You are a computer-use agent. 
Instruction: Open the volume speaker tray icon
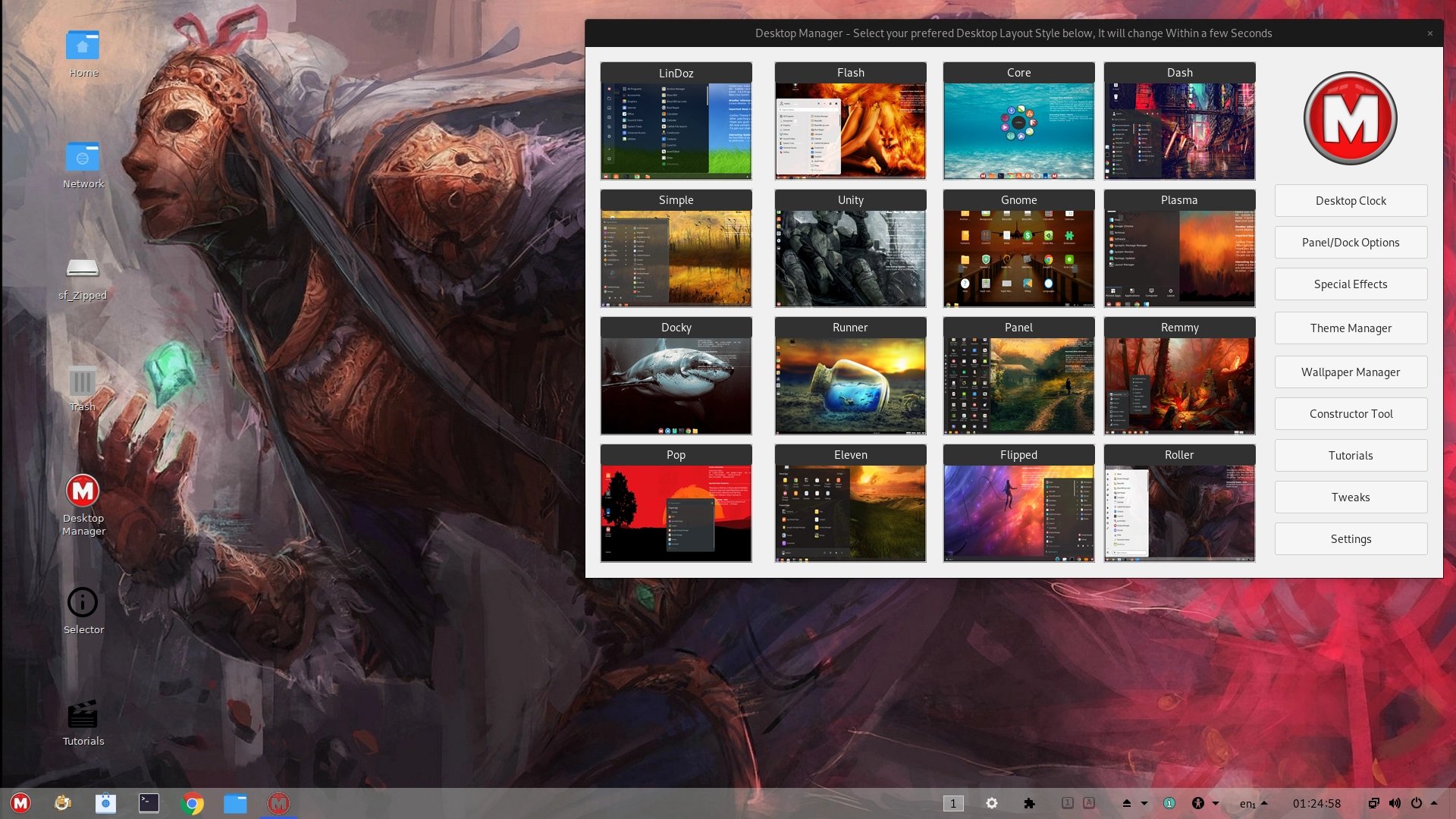pos(1395,803)
